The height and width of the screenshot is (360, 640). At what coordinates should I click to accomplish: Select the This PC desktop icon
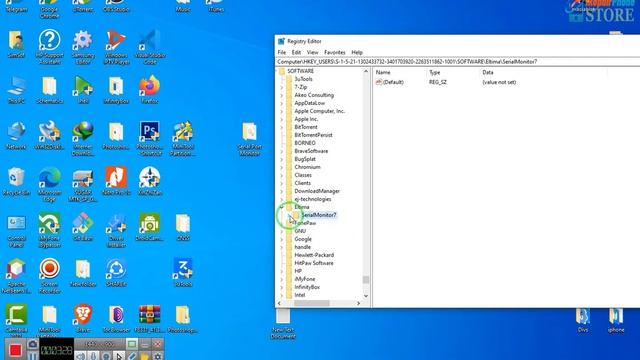(16, 89)
